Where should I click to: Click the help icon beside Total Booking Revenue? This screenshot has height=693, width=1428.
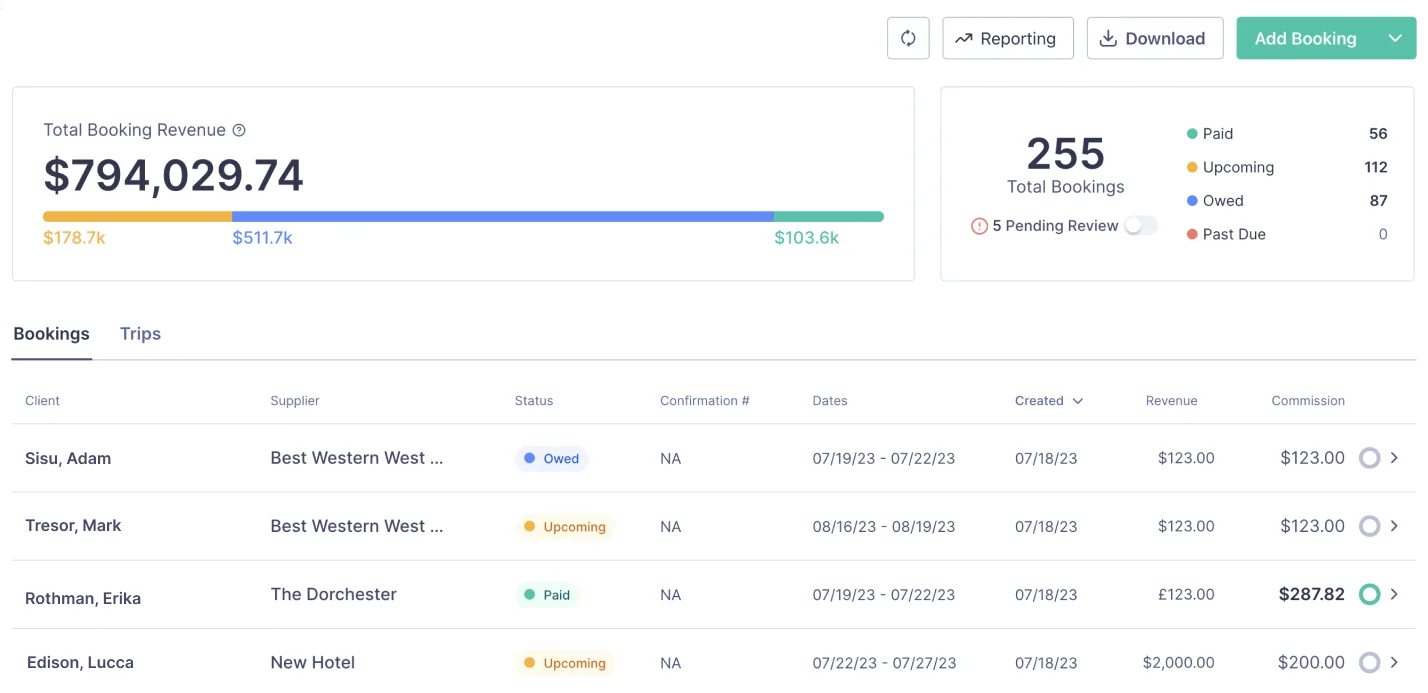239,130
